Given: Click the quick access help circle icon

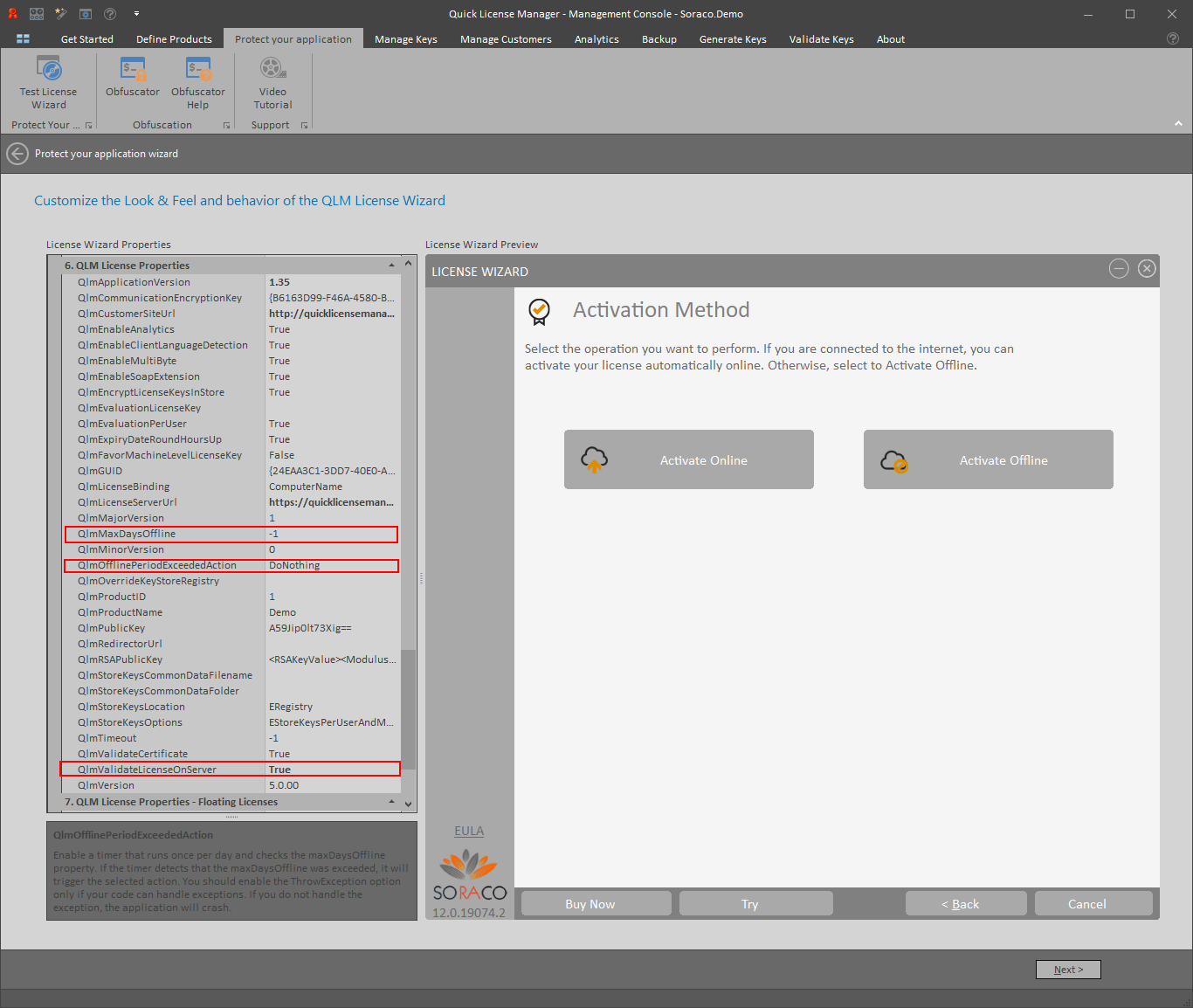Looking at the screenshot, I should click(x=110, y=13).
